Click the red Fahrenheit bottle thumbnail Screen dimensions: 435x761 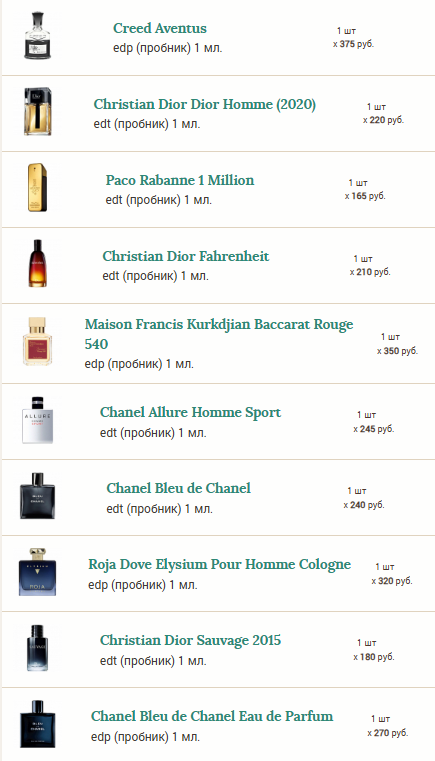37,263
